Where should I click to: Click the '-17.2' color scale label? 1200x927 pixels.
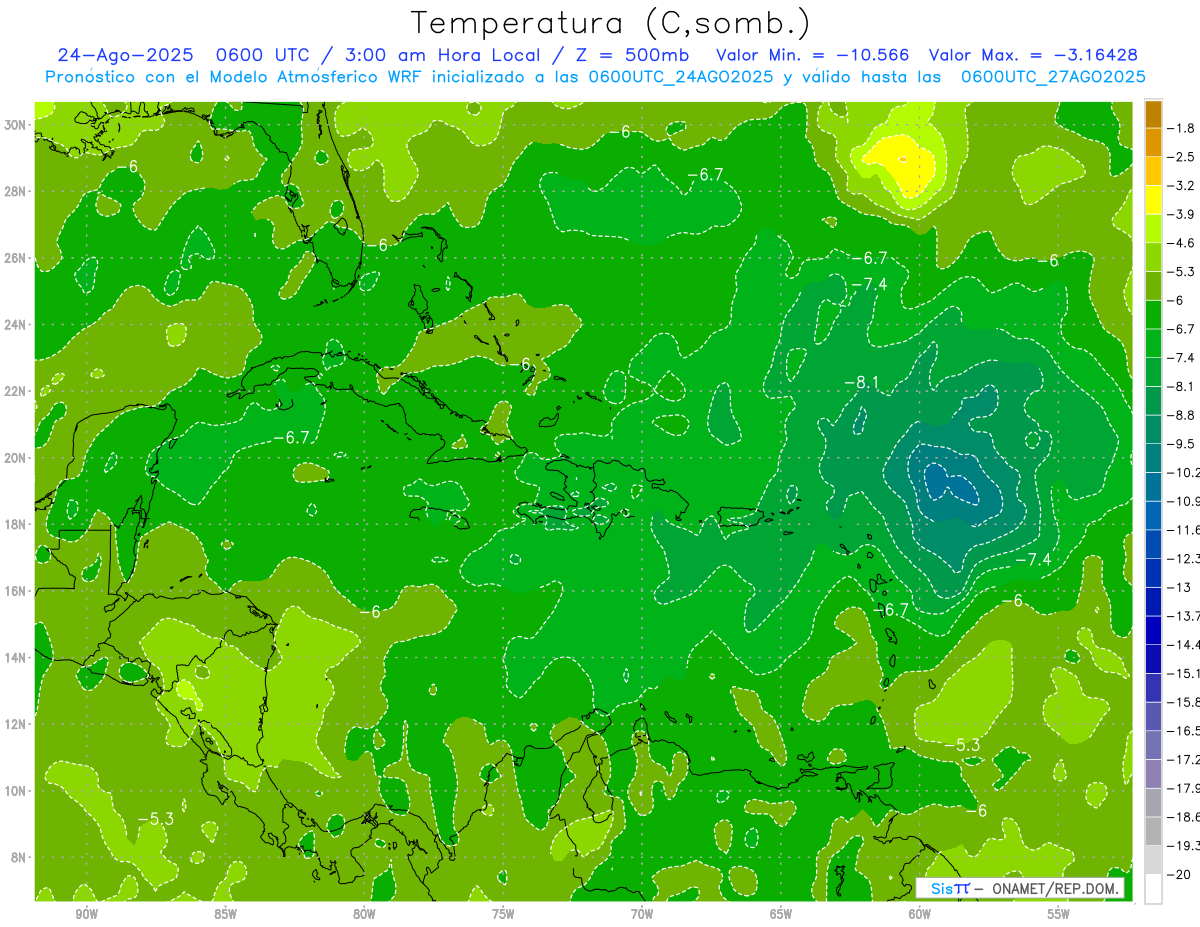tap(1183, 759)
